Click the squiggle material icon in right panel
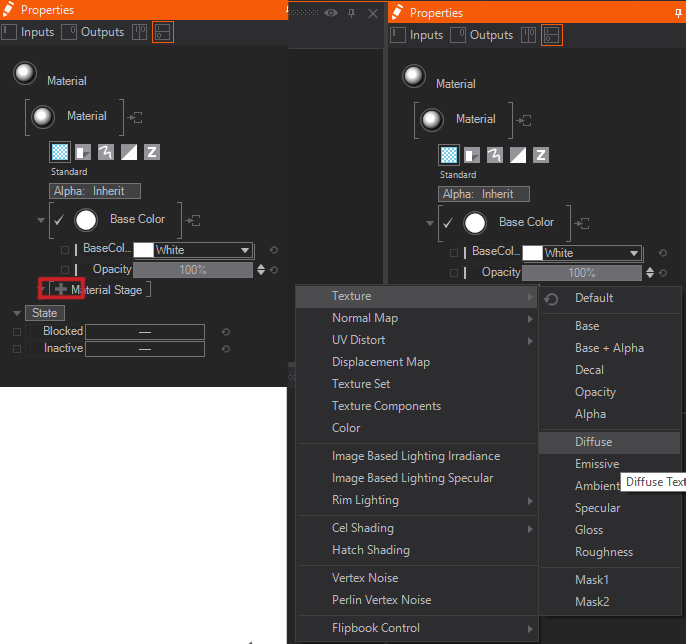 point(495,155)
